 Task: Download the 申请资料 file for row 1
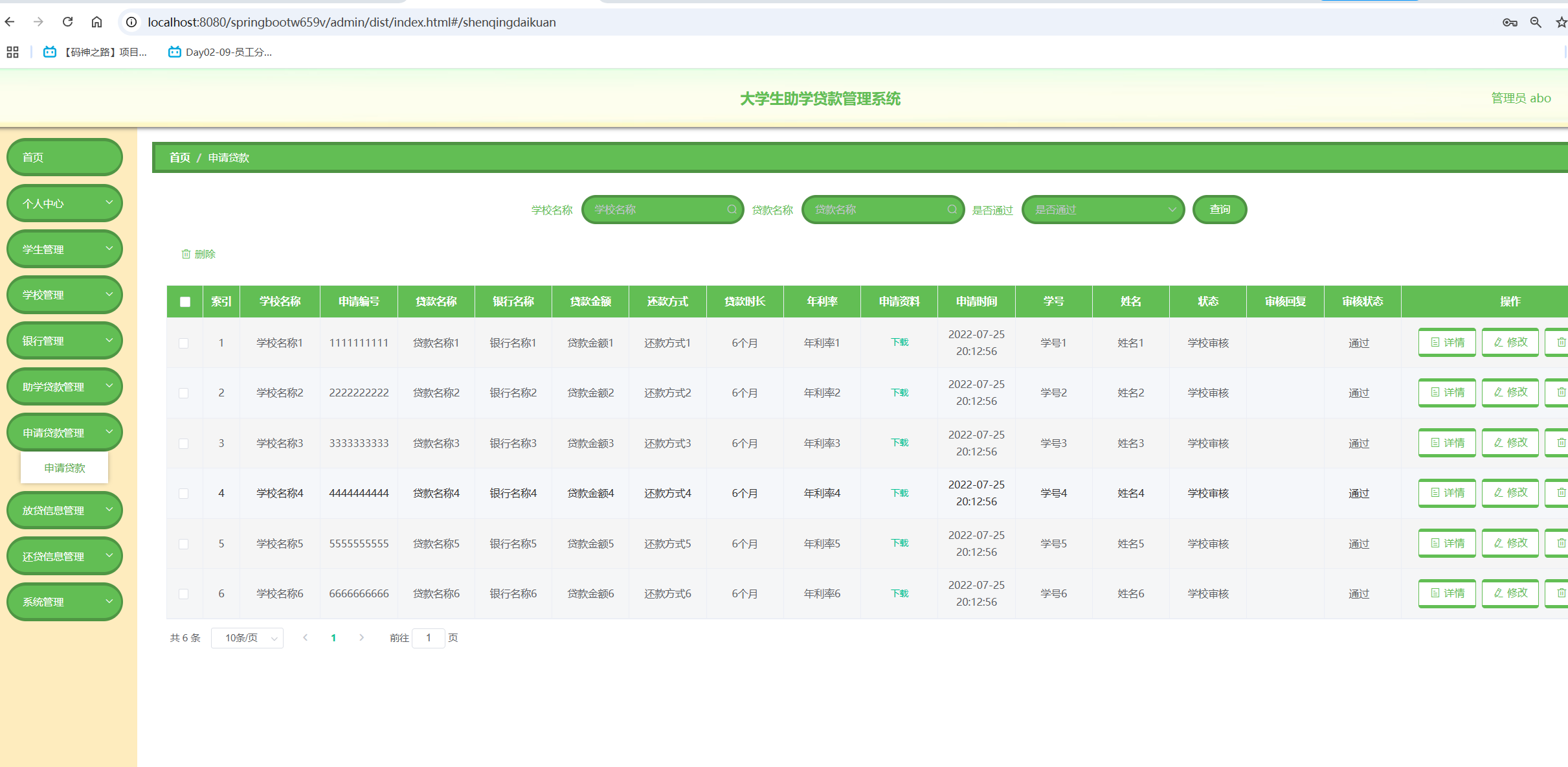click(x=900, y=342)
